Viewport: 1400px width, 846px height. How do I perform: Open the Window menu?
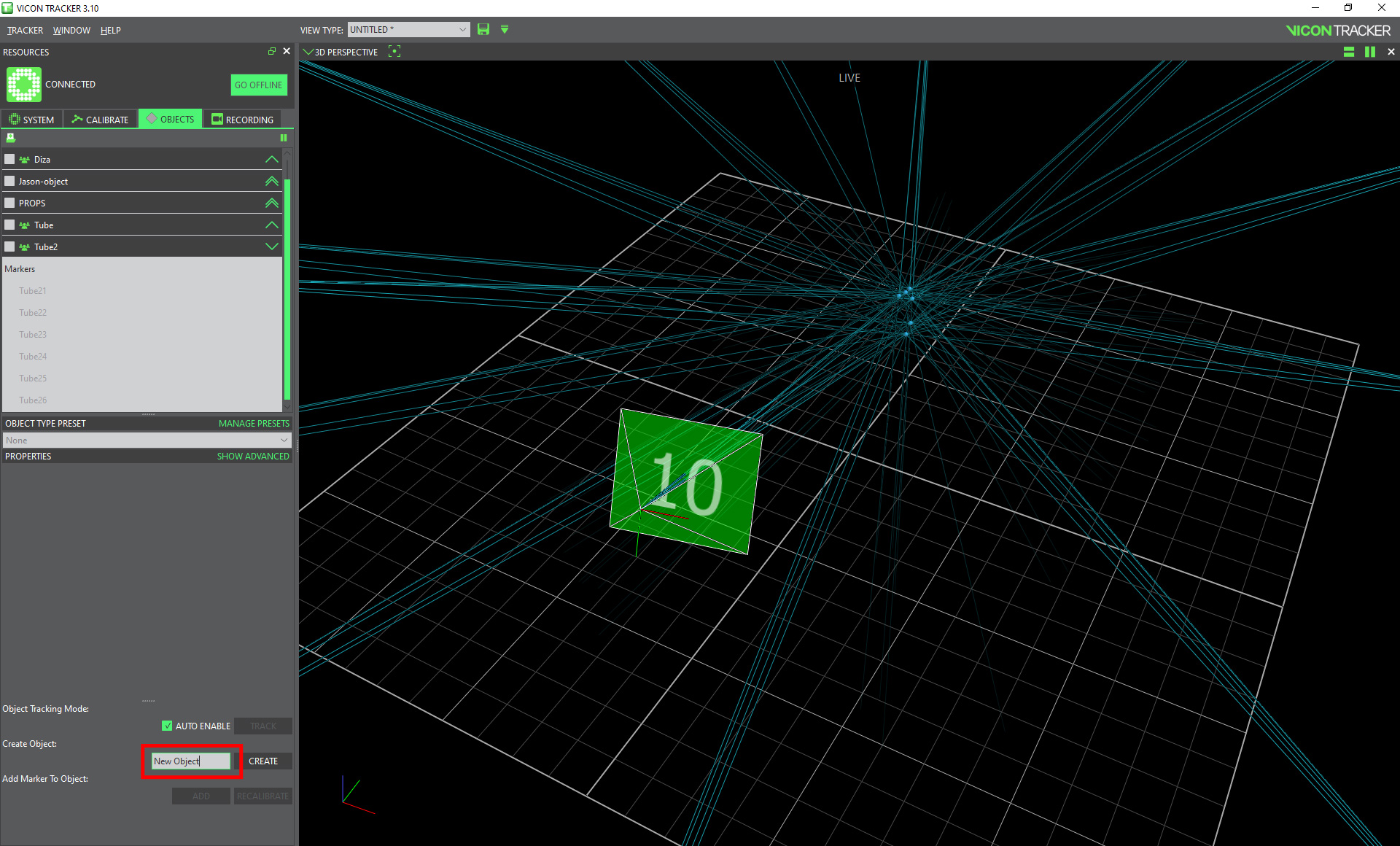(x=71, y=30)
